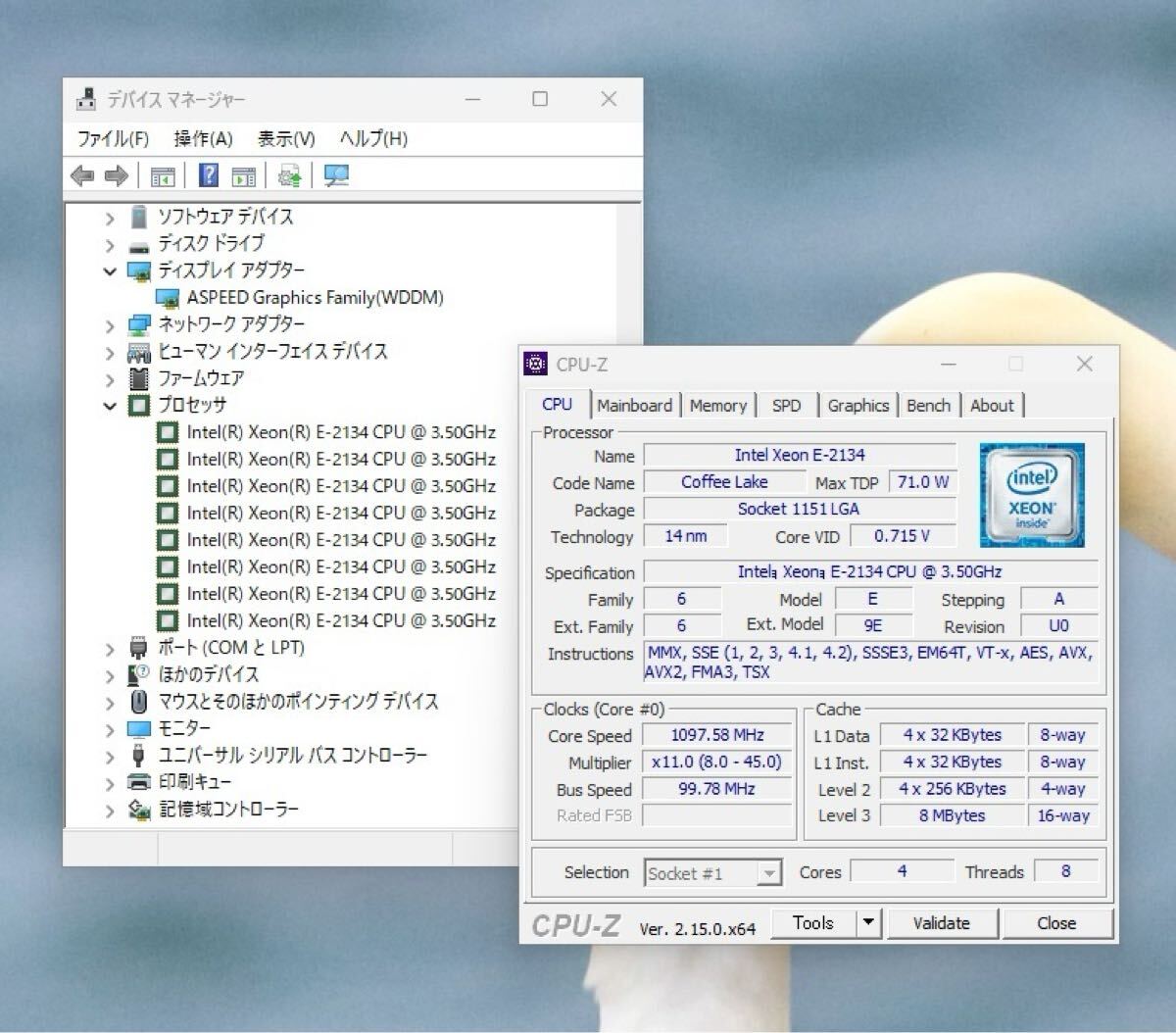The image size is (1176, 1033).
Task: Expand the 記憶域コントローラー node
Action: pos(110,811)
